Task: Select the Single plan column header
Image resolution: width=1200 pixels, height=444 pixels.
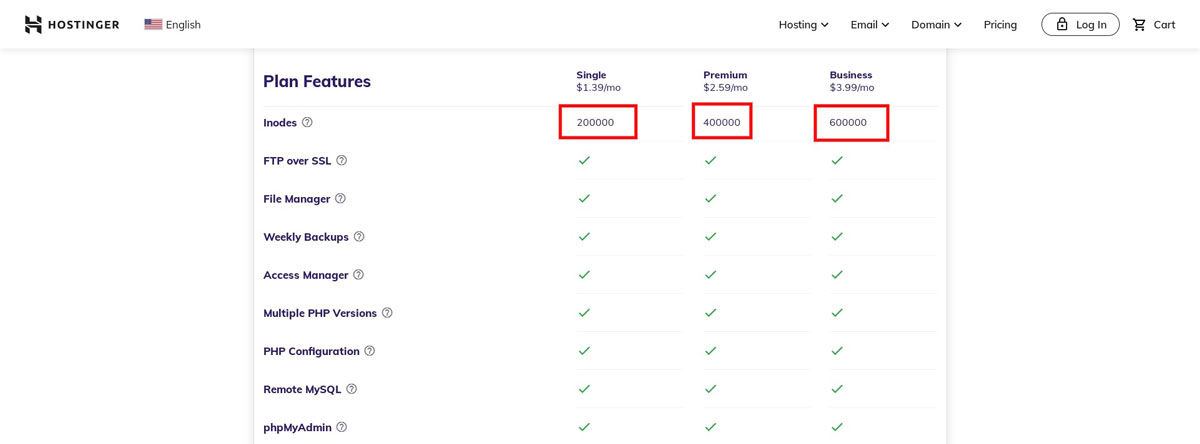Action: [598, 81]
